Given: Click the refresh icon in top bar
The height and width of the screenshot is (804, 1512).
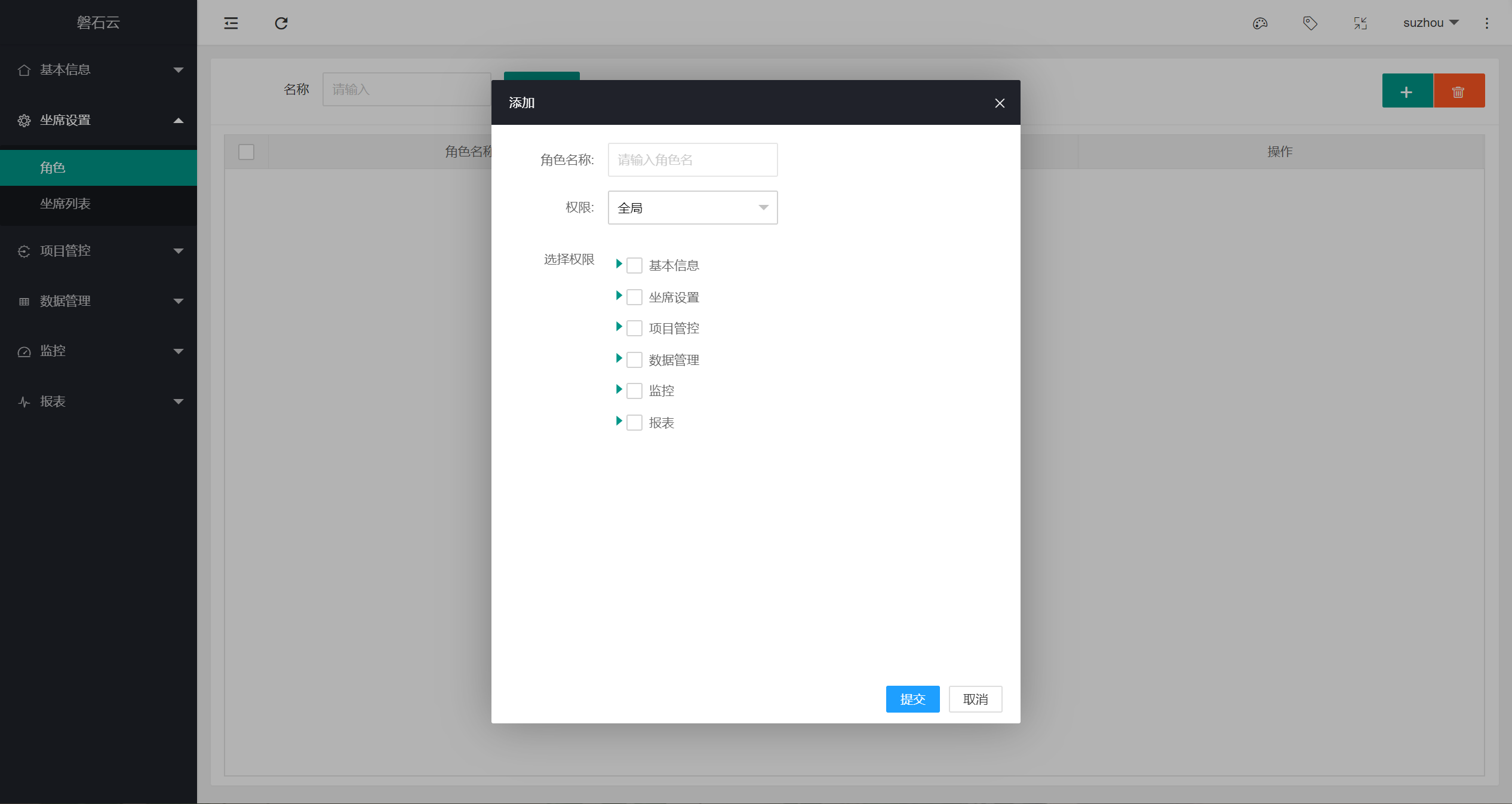Looking at the screenshot, I should click(x=281, y=23).
